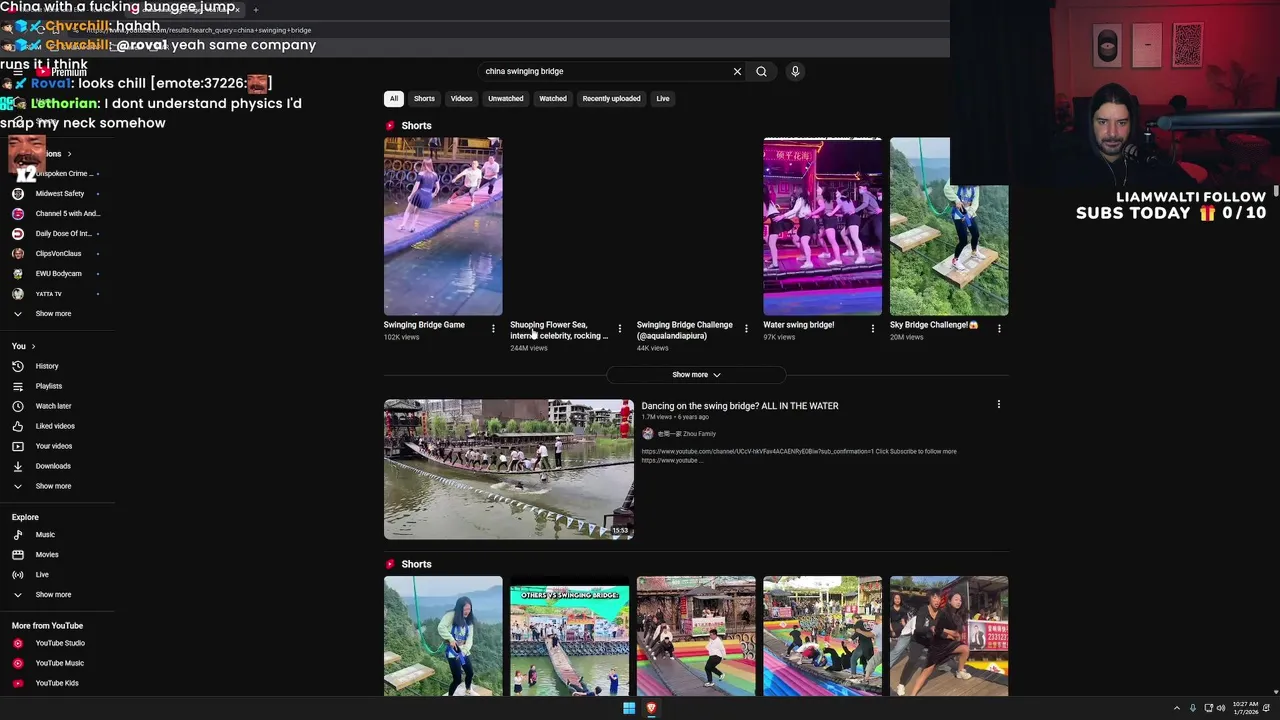This screenshot has height=720, width=1280.
Task: Open ClipsVonClaus channel subscription
Action: tap(59, 254)
